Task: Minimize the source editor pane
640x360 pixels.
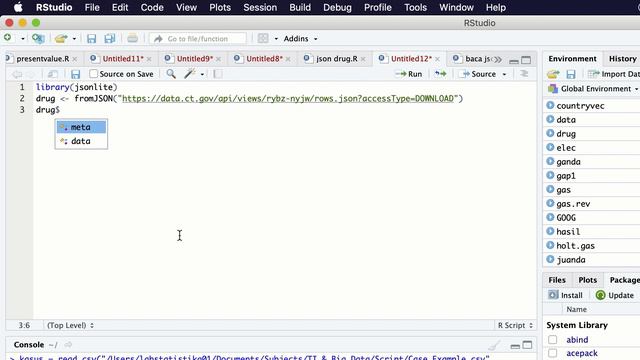Action: (514, 60)
